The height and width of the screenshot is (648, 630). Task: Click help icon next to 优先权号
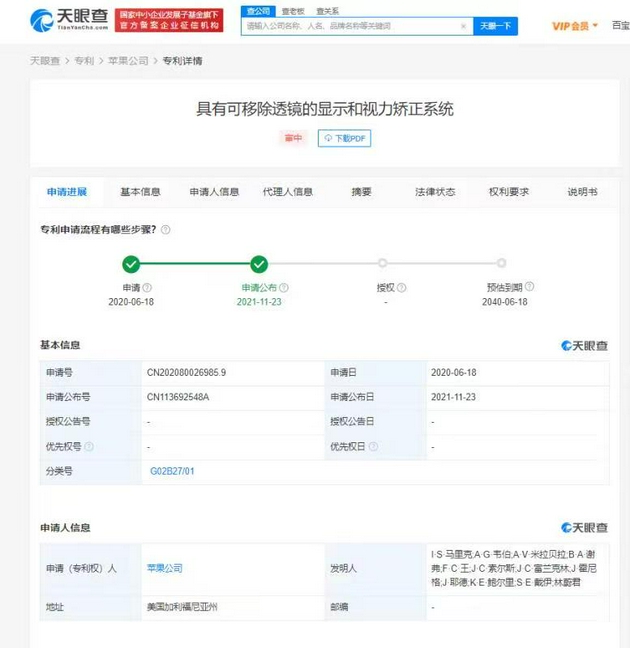pos(88,446)
